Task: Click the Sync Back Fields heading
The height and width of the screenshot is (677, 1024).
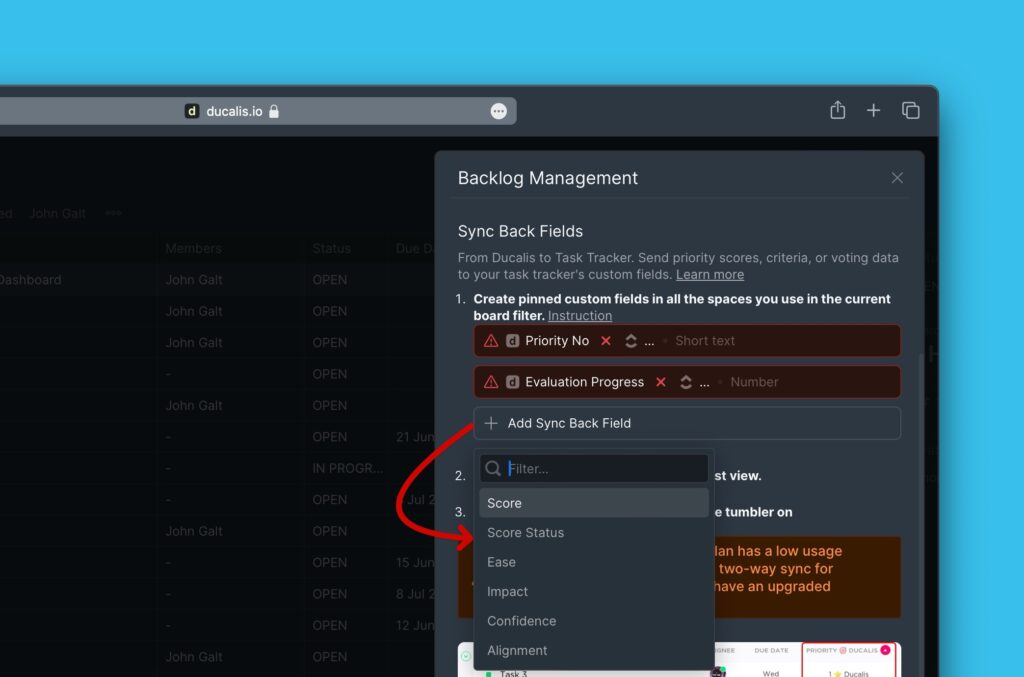Action: click(520, 231)
